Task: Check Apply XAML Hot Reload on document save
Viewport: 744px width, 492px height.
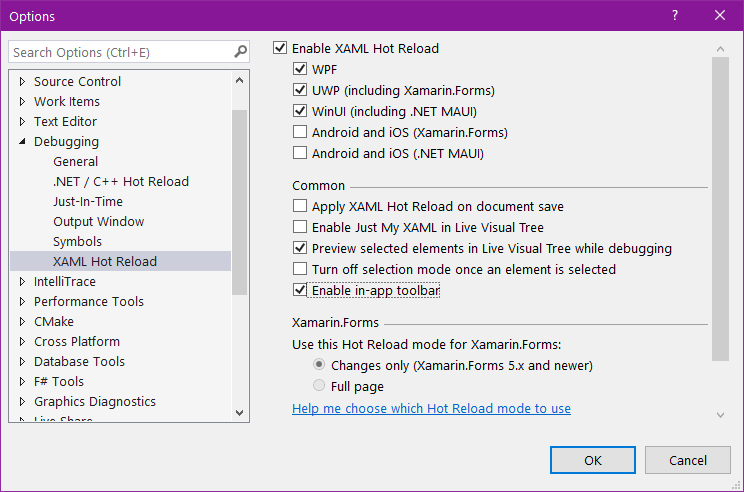Action: (x=300, y=206)
